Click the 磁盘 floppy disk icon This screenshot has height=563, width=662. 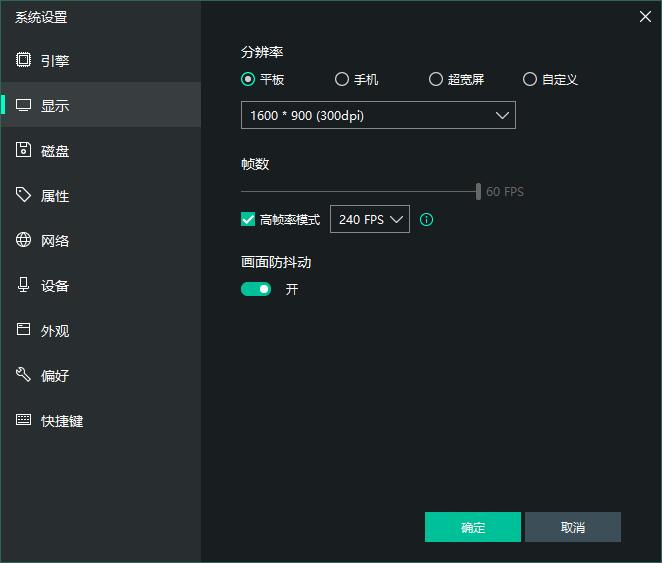coord(23,150)
